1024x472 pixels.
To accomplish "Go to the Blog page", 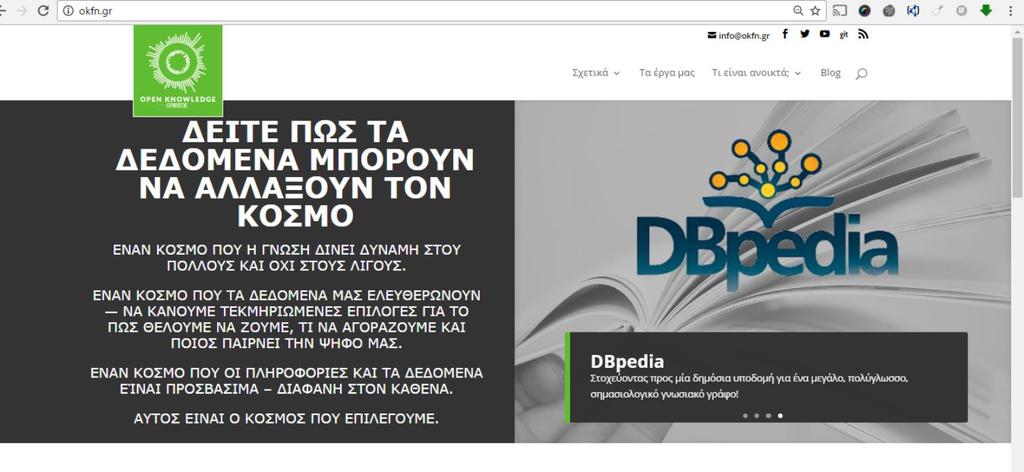I will coord(831,73).
